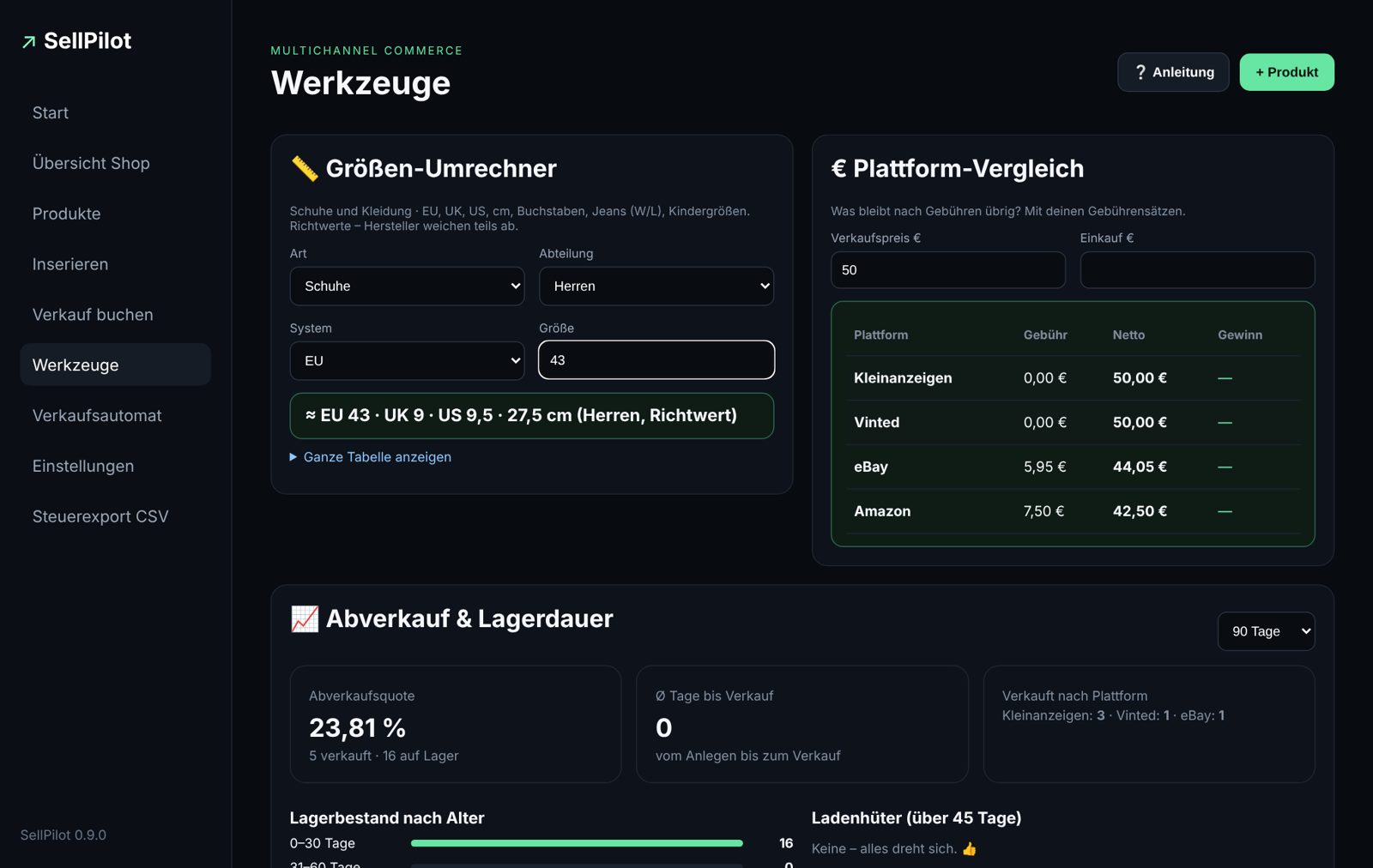The width and height of the screenshot is (1373, 868).
Task: Click the Ø Tage bis Verkauf card
Action: [x=802, y=724]
